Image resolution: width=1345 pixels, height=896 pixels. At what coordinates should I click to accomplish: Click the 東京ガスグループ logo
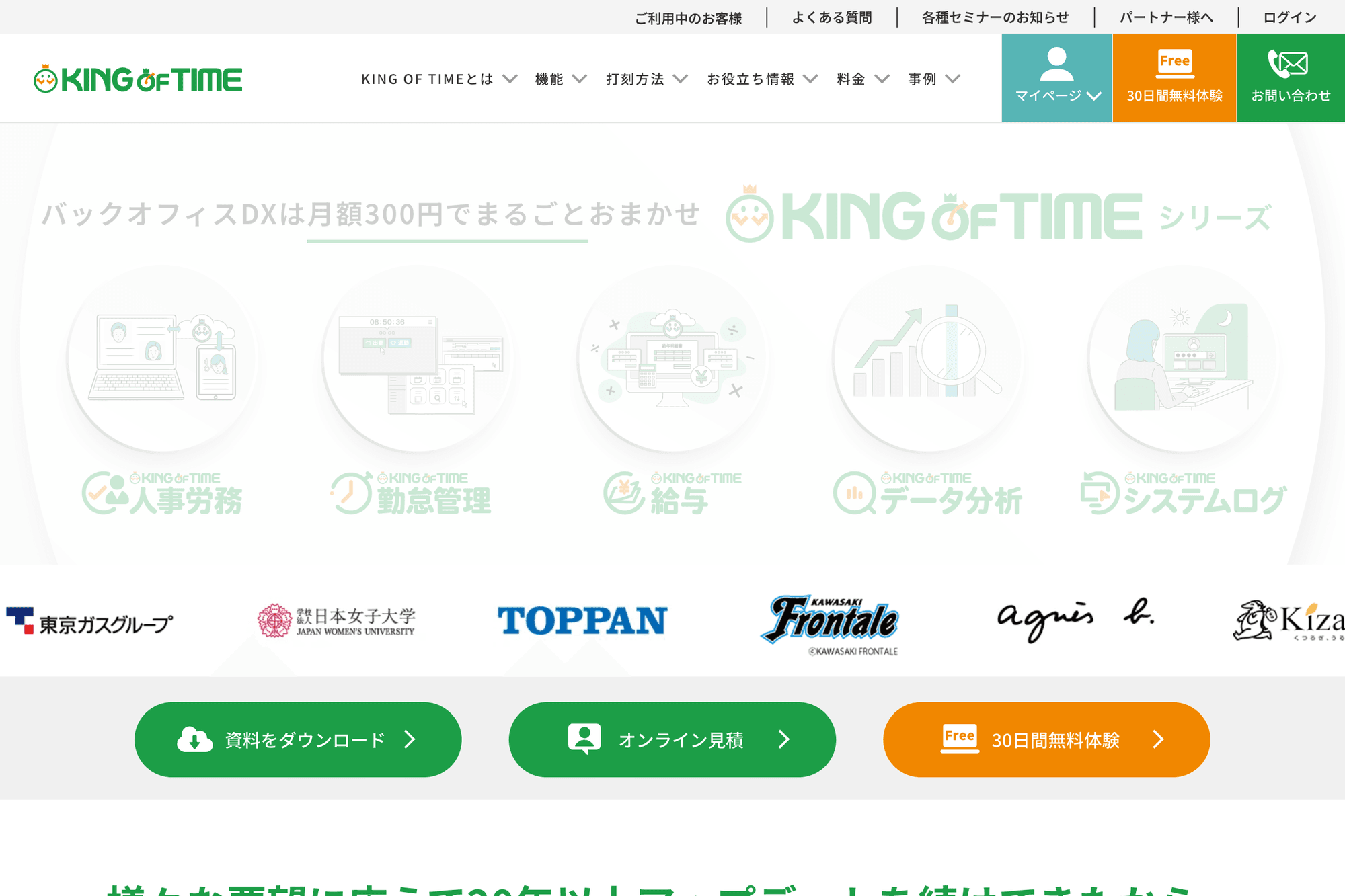(x=89, y=621)
